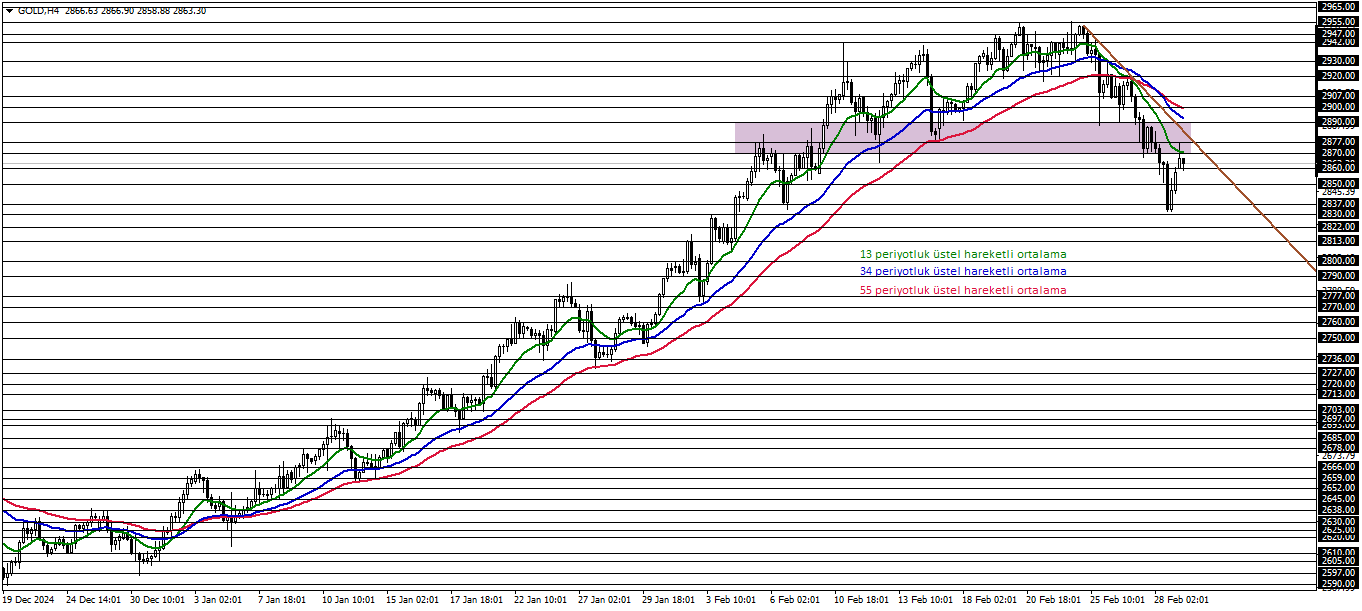Click the 2890.00 price level label
Viewport: 1362px width, 611px height.
point(1337,122)
